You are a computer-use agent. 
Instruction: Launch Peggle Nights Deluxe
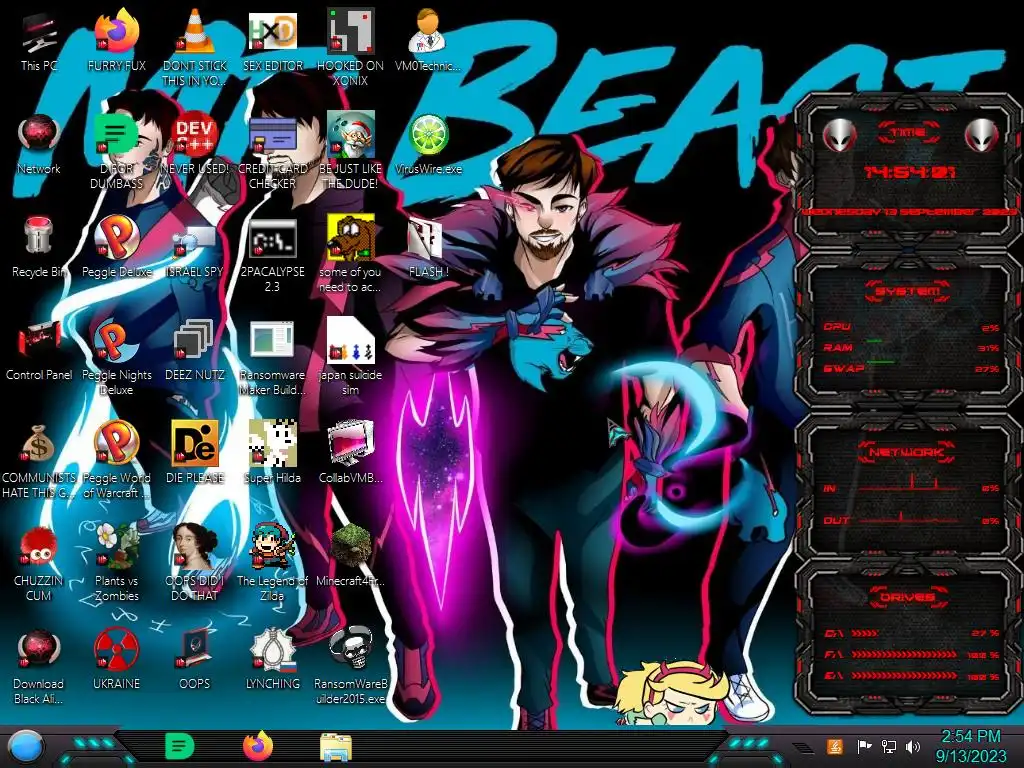coord(116,357)
